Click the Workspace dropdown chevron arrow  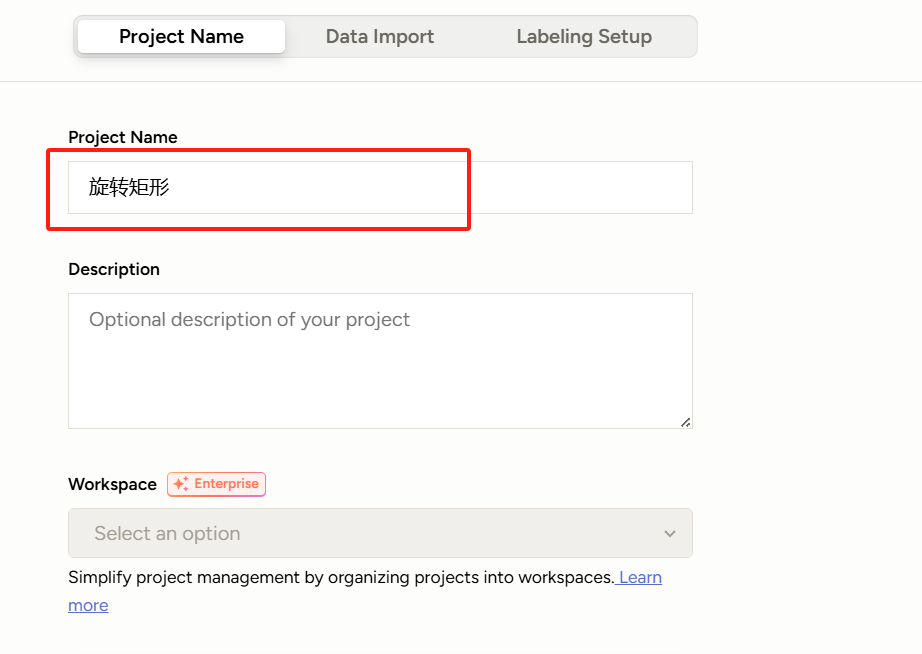pos(669,534)
